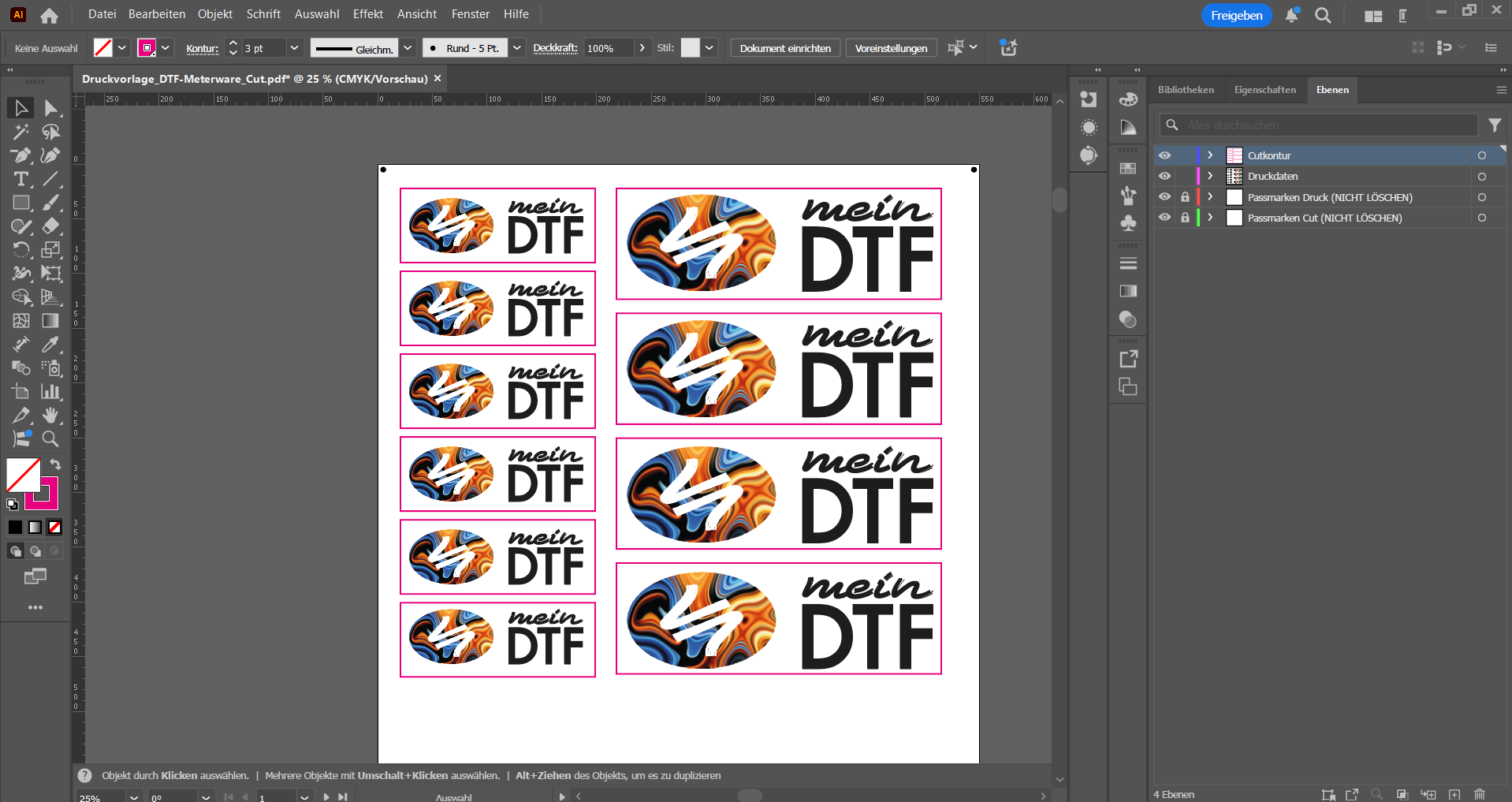Select the Hand tool

coord(50,415)
